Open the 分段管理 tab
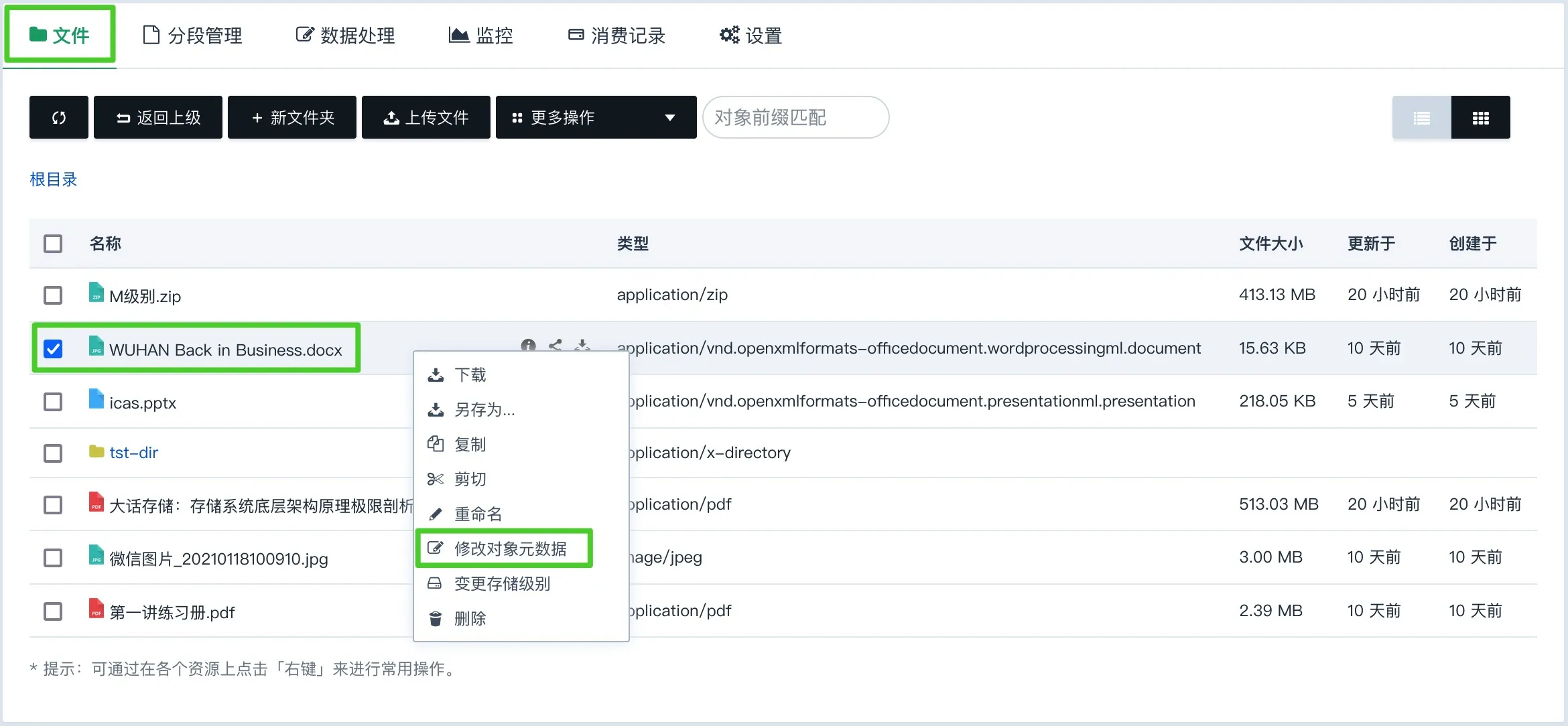This screenshot has height=726, width=1568. (x=193, y=35)
